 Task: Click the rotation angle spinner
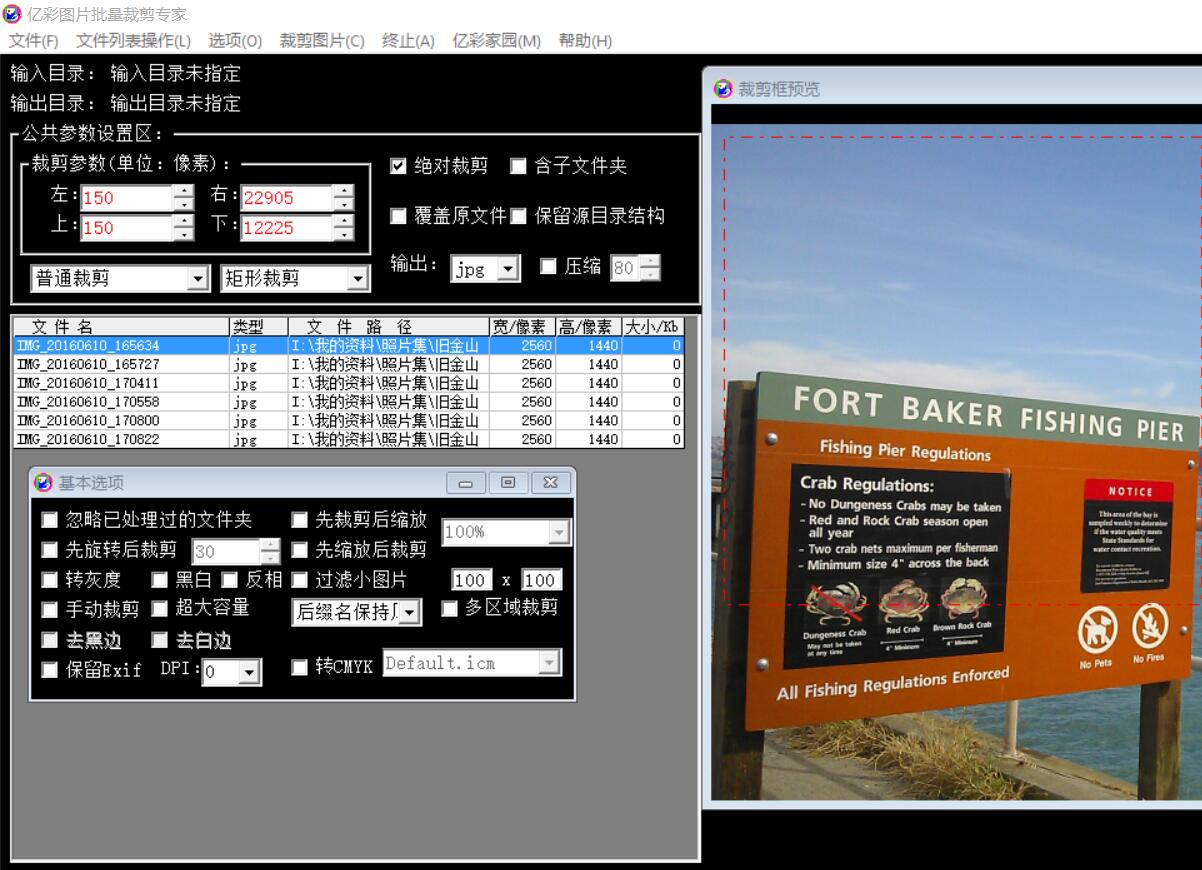tap(270, 552)
